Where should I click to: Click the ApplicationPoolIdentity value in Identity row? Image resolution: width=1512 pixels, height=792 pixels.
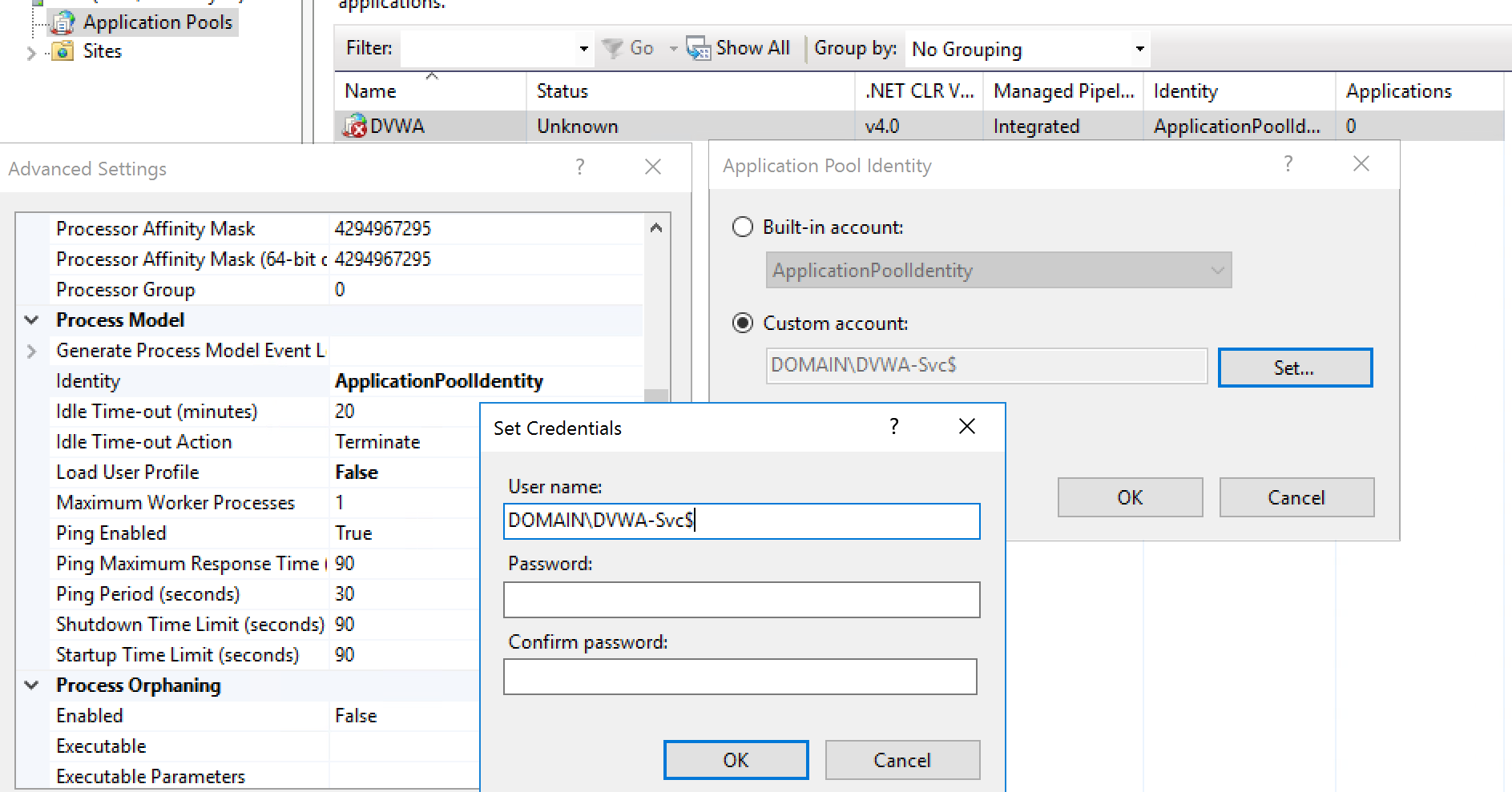pos(439,381)
